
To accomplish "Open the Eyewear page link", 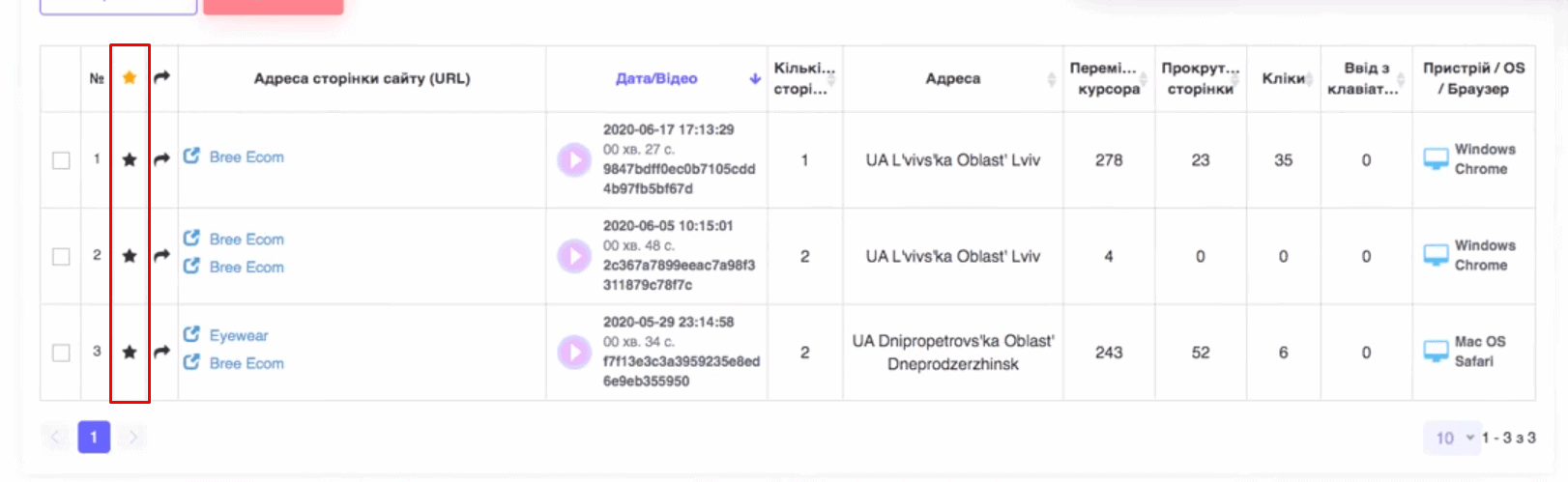I will (x=239, y=335).
